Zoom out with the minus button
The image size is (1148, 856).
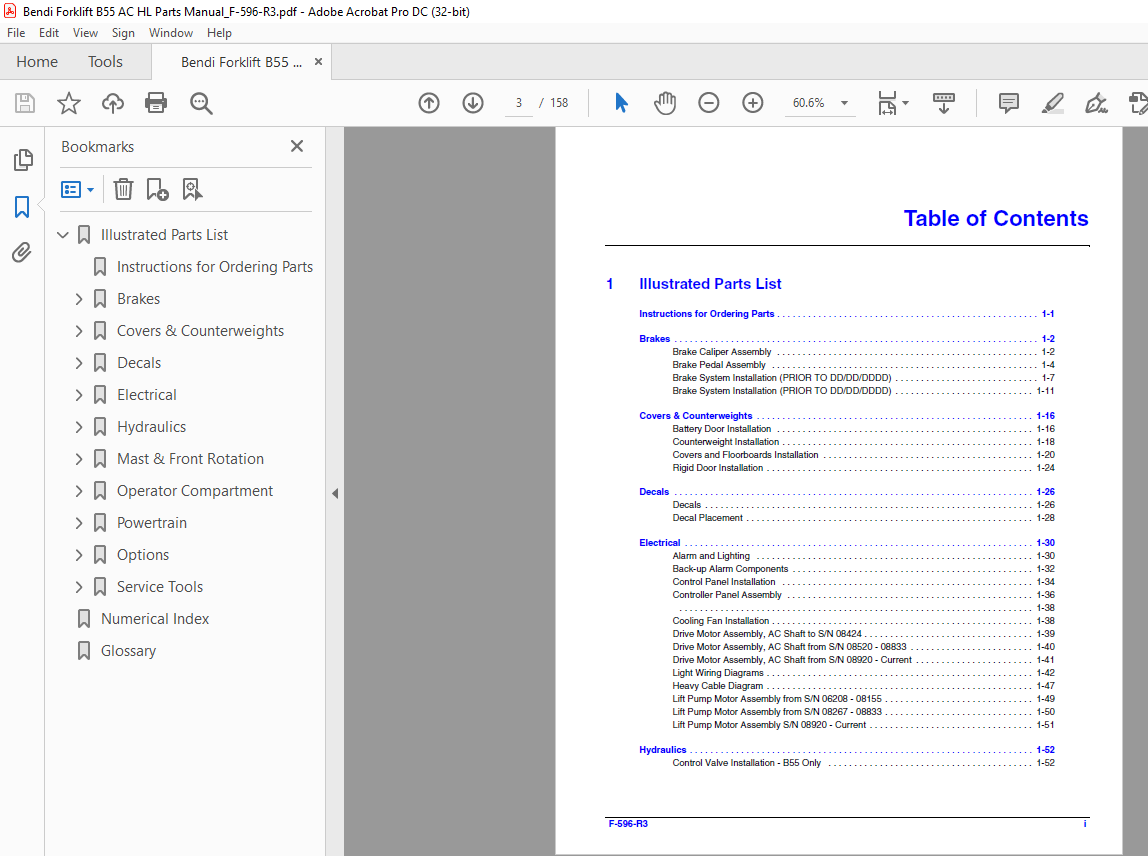pyautogui.click(x=709, y=103)
